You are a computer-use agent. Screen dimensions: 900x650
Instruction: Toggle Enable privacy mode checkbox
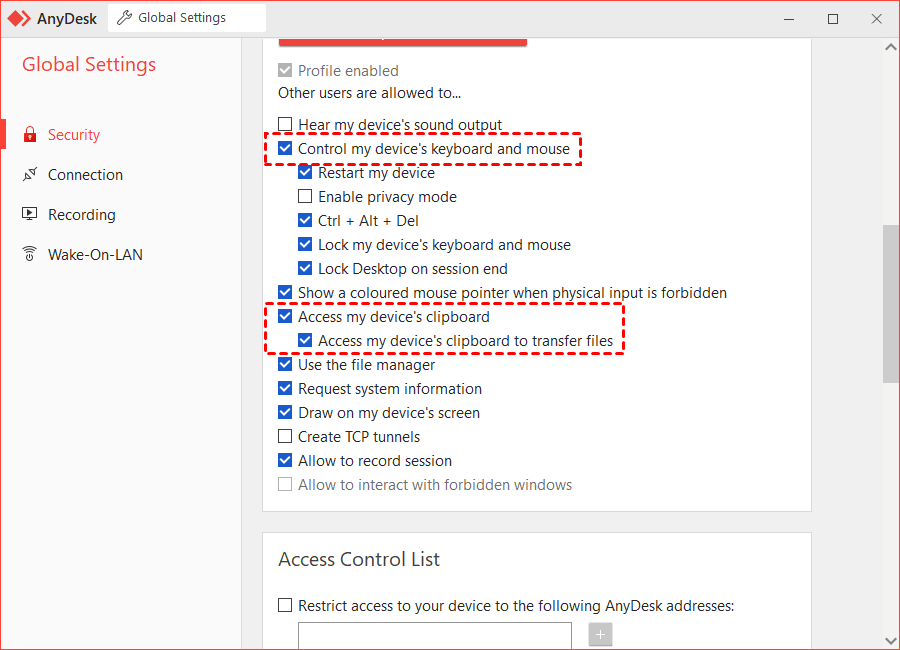tap(306, 197)
